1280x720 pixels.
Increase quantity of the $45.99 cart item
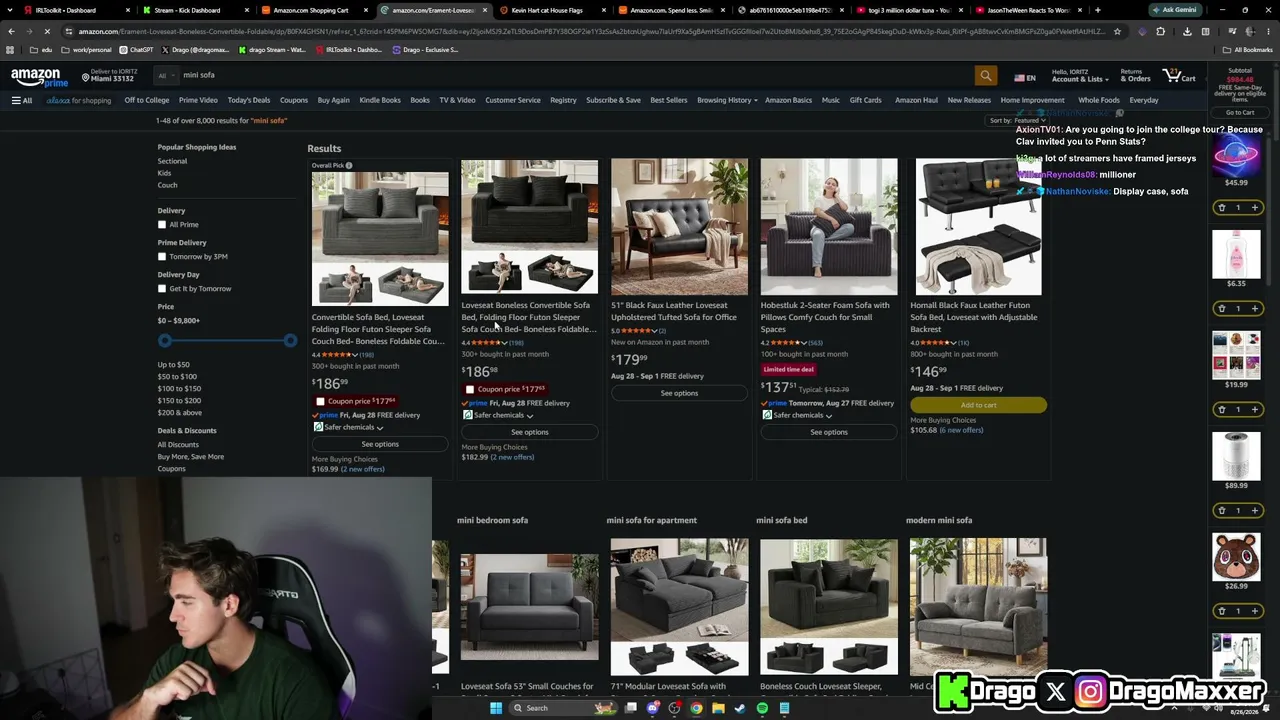coord(1254,208)
